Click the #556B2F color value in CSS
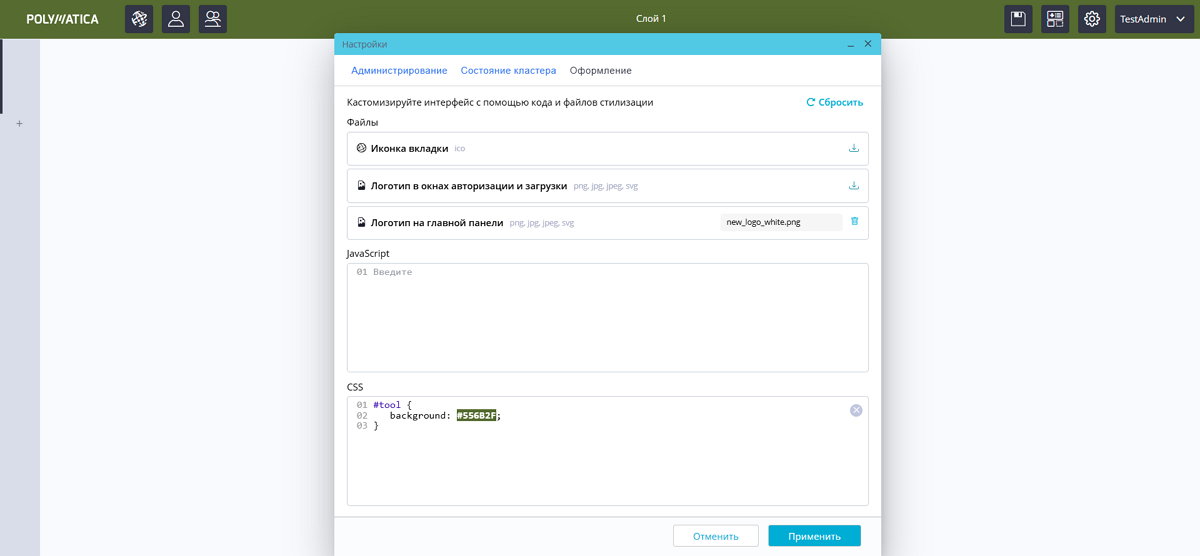This screenshot has width=1200, height=556. coord(477,415)
